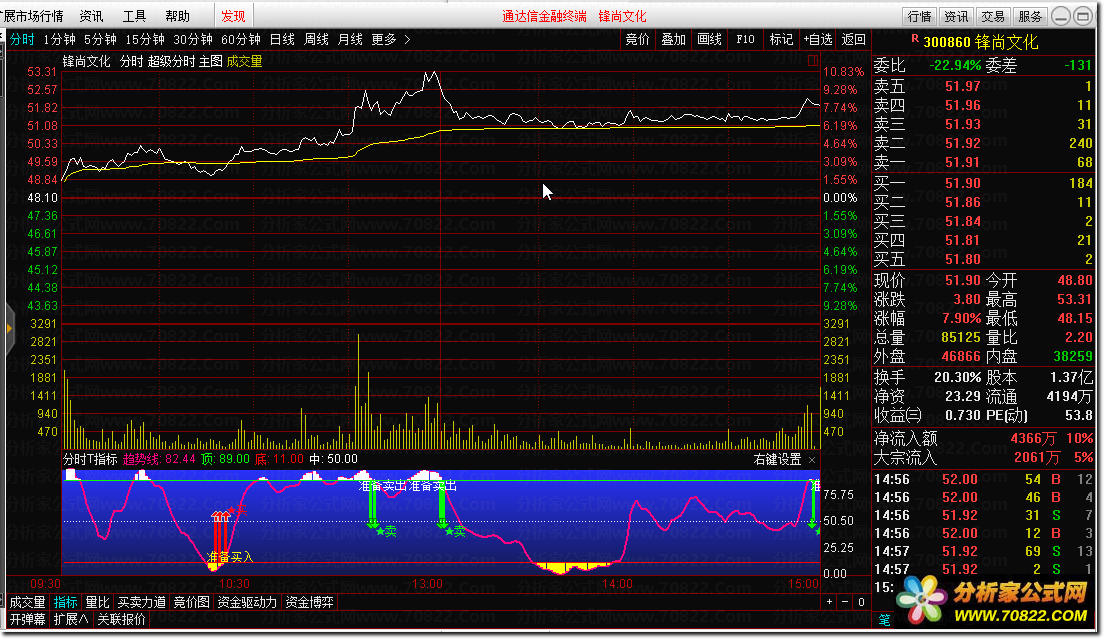The width and height of the screenshot is (1106, 640).
Task: Open the 服务 service button
Action: point(1029,16)
